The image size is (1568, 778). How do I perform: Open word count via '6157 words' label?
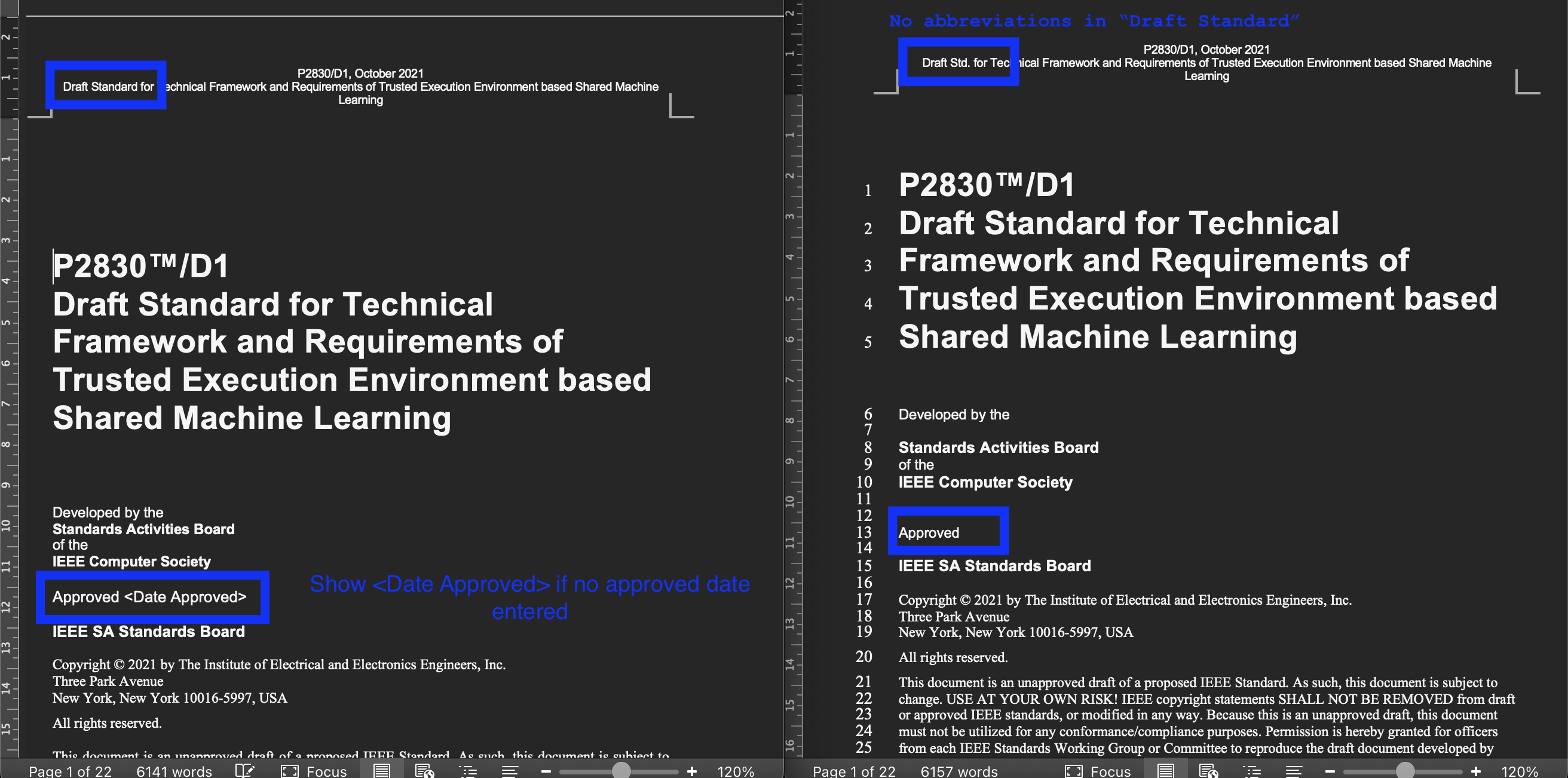959,770
